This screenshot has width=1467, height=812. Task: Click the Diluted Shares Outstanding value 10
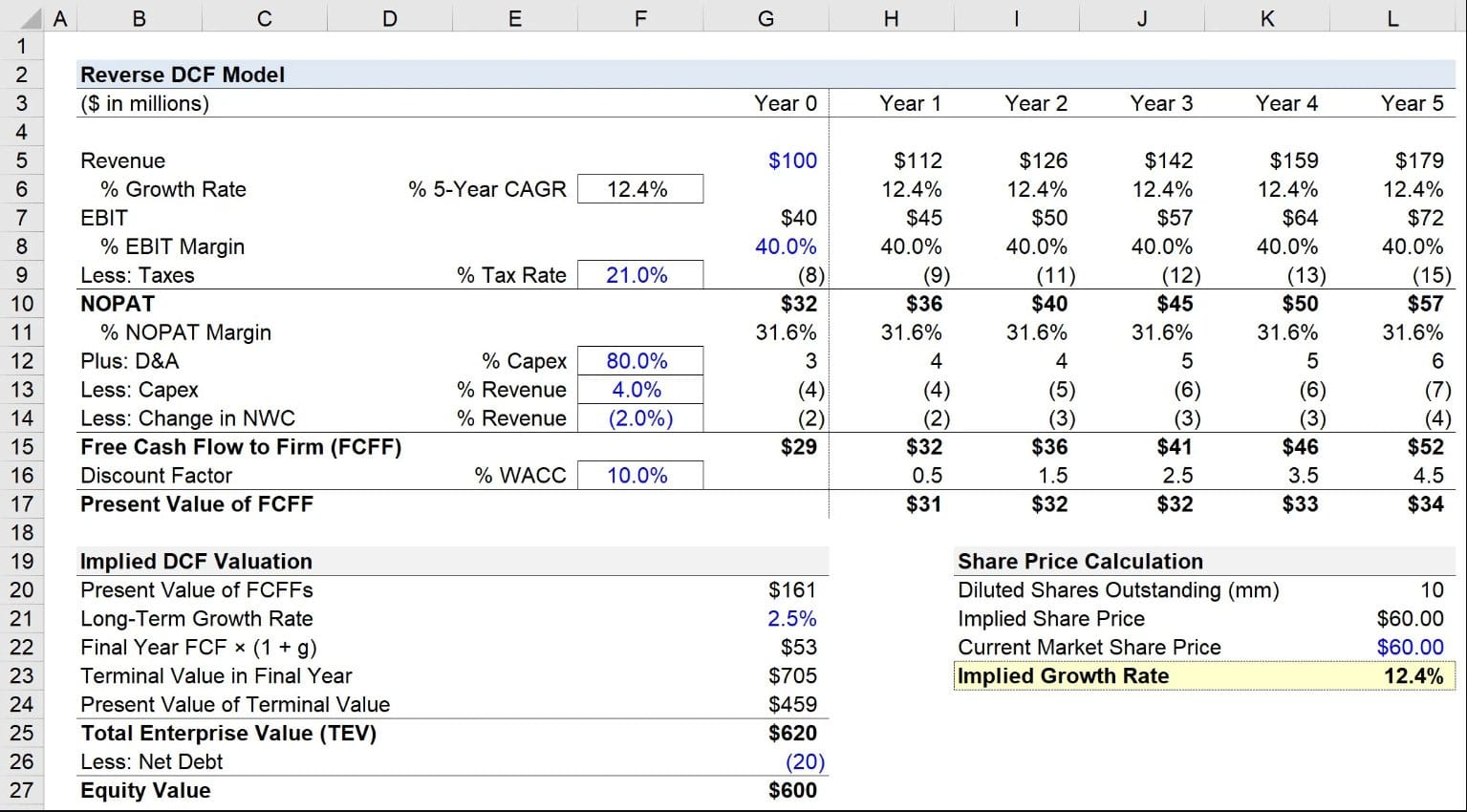coord(1431,590)
